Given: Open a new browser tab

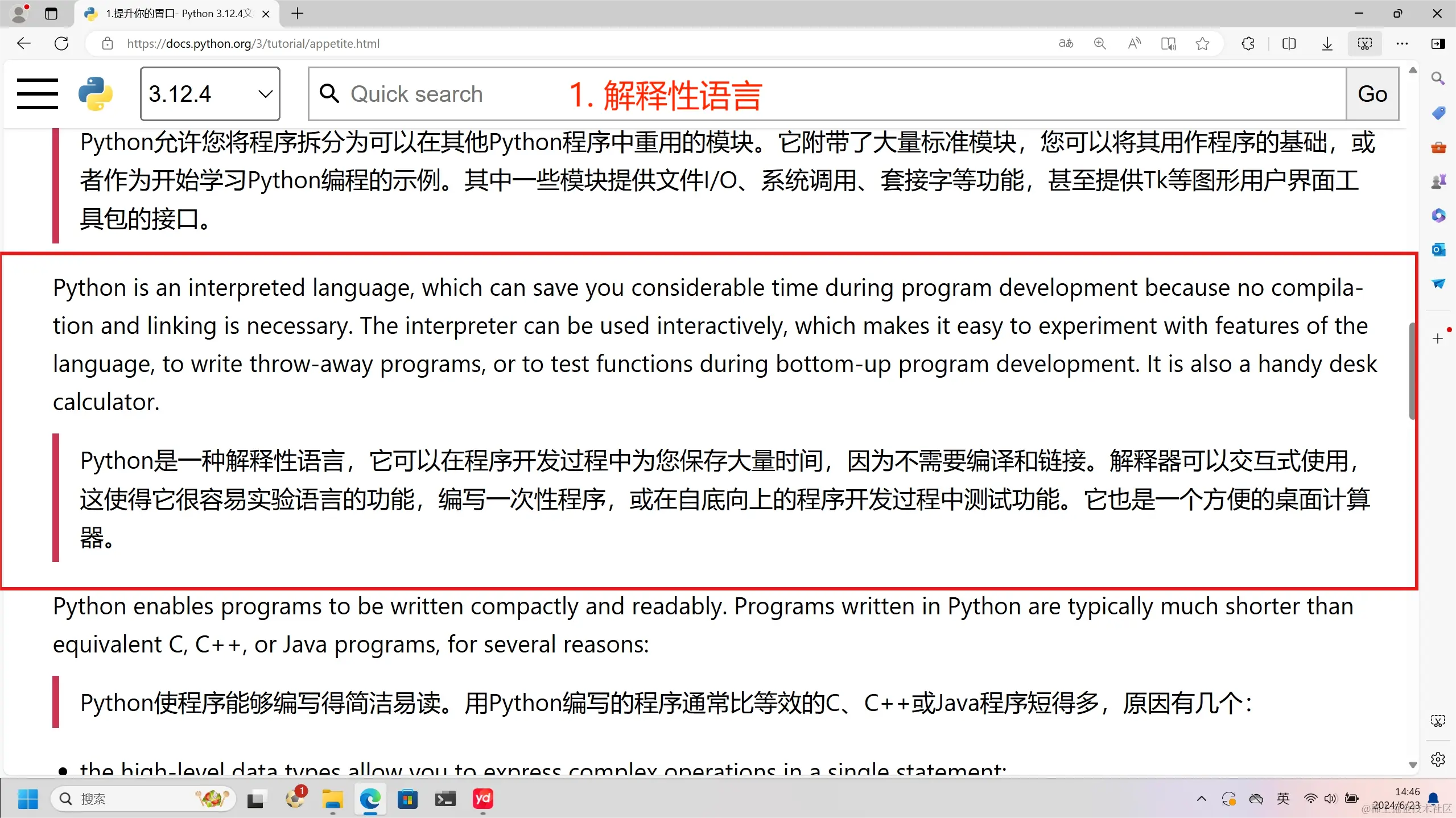Looking at the screenshot, I should pos(298,14).
